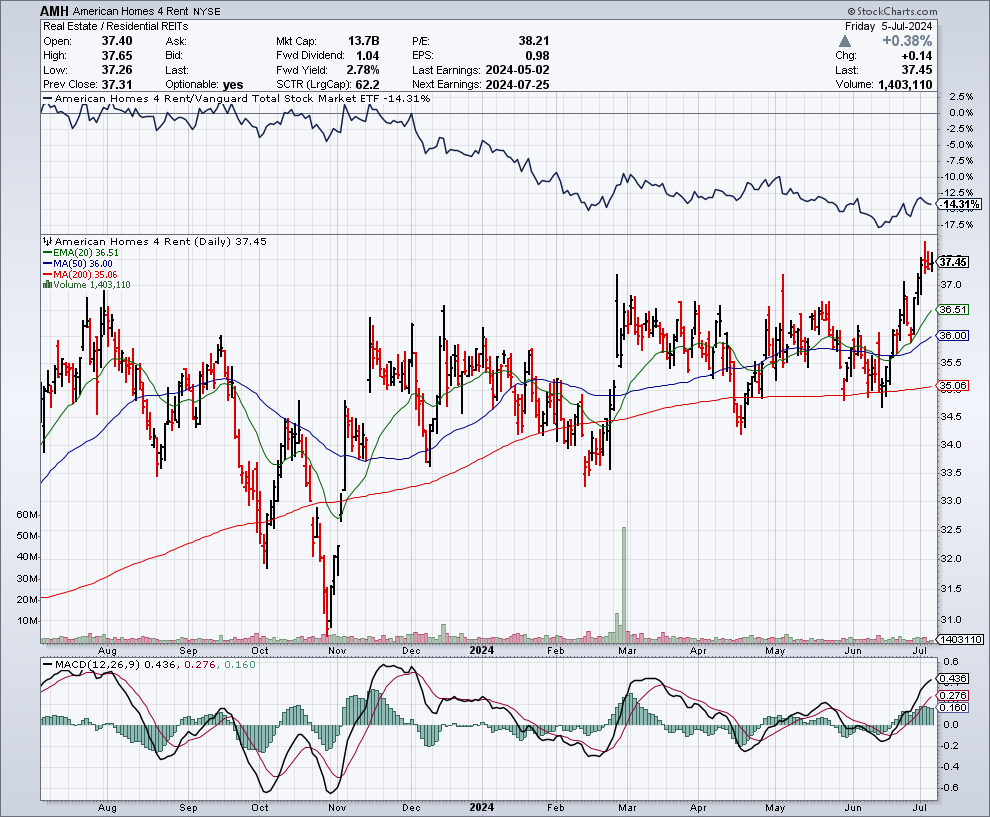Click the SCTR (LrgCap) value 62.2
Viewport: 990px width, 817px height.
(x=367, y=85)
